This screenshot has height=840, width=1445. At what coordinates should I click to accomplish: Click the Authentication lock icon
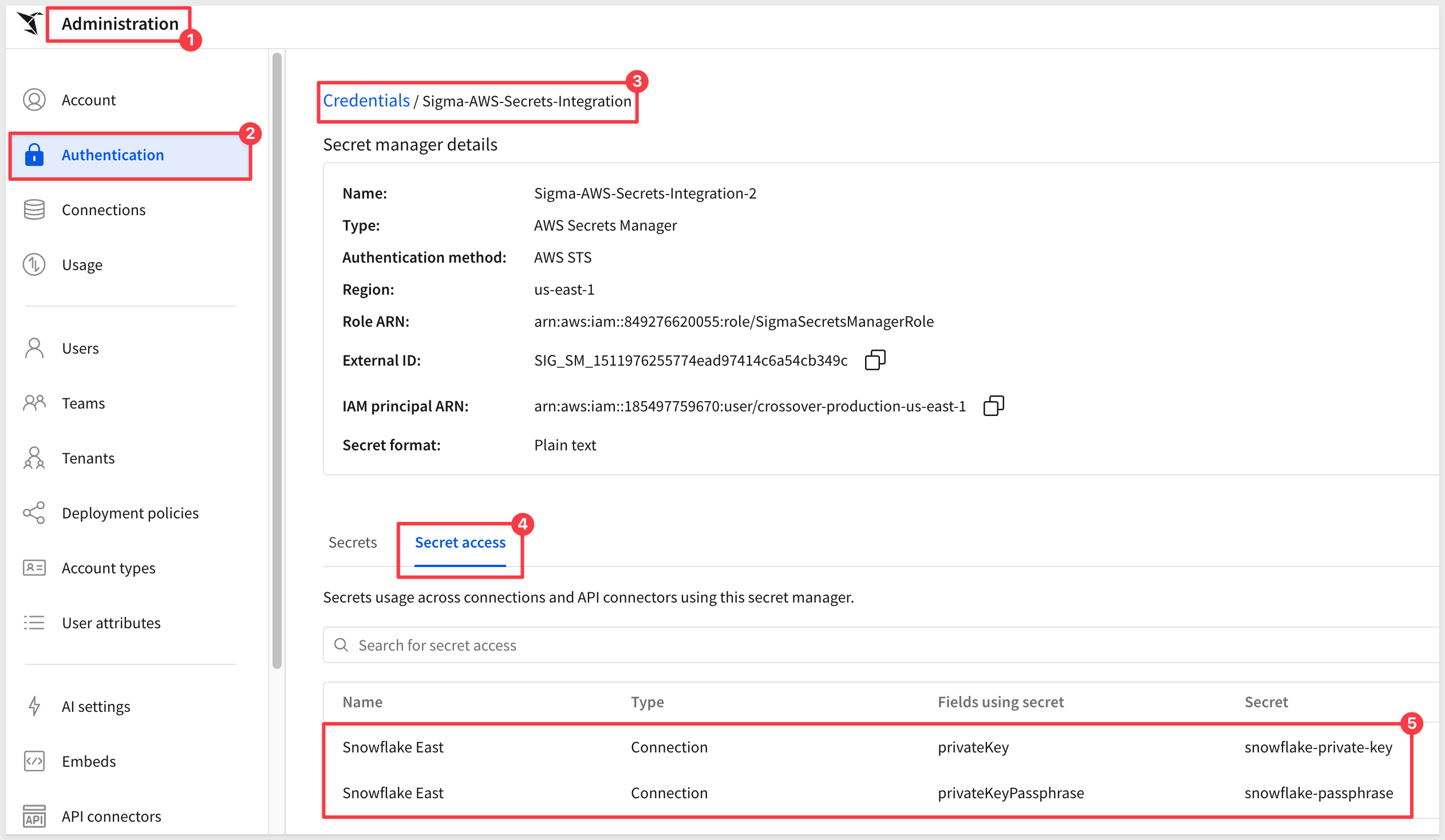(x=34, y=154)
